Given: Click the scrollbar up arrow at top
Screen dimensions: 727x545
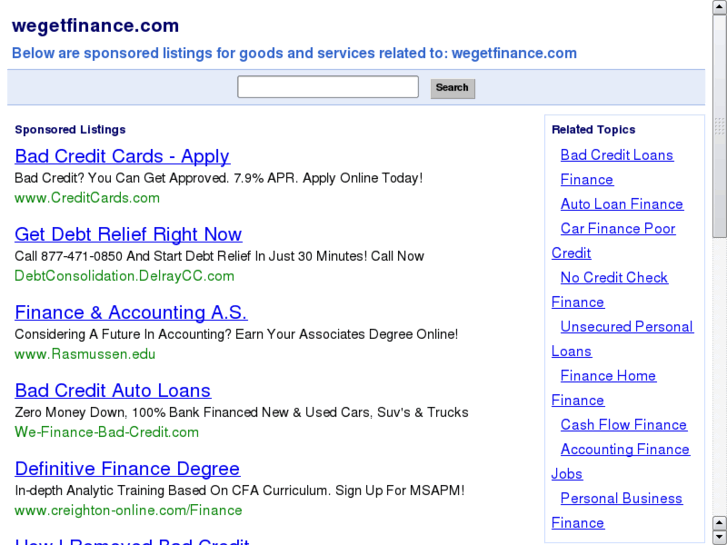Looking at the screenshot, I should (x=720, y=6).
